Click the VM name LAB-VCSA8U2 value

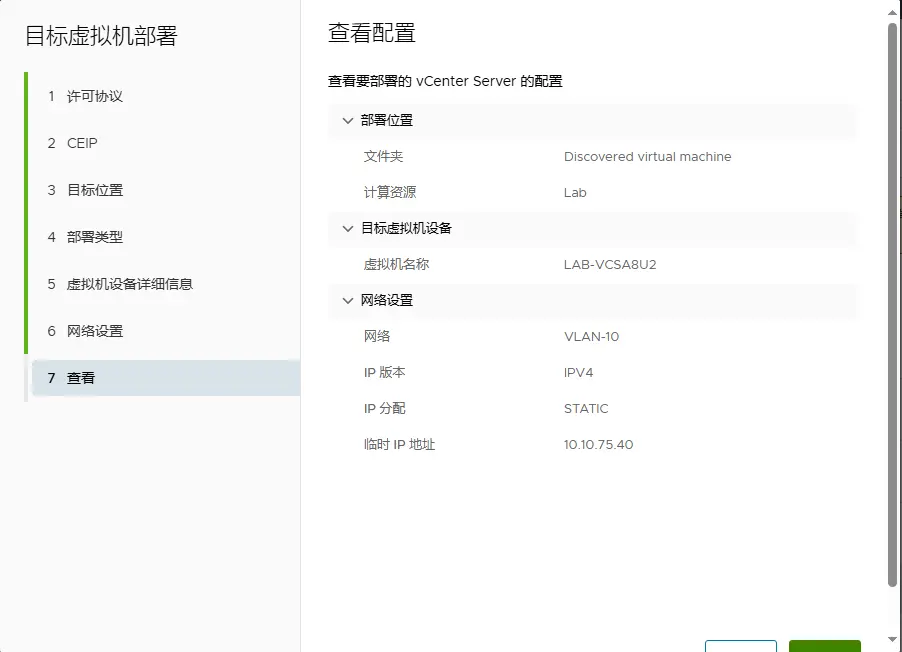[610, 265]
